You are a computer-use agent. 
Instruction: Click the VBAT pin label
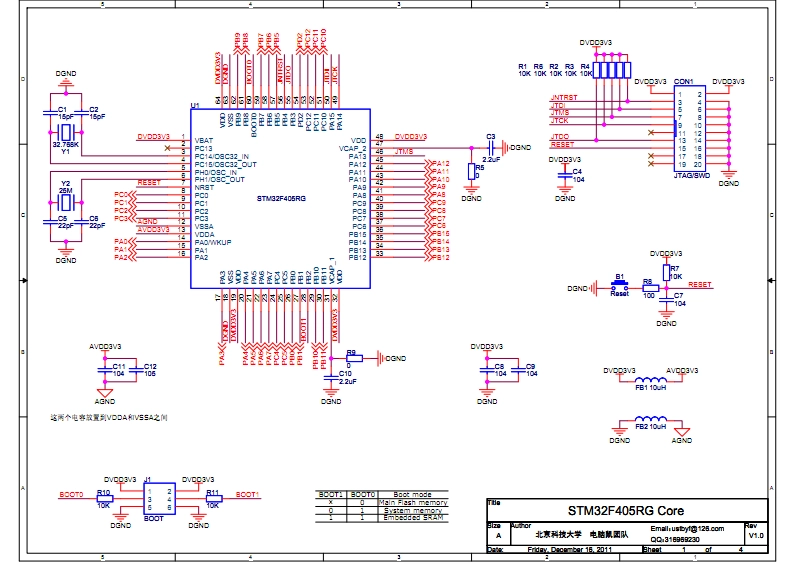coord(204,140)
